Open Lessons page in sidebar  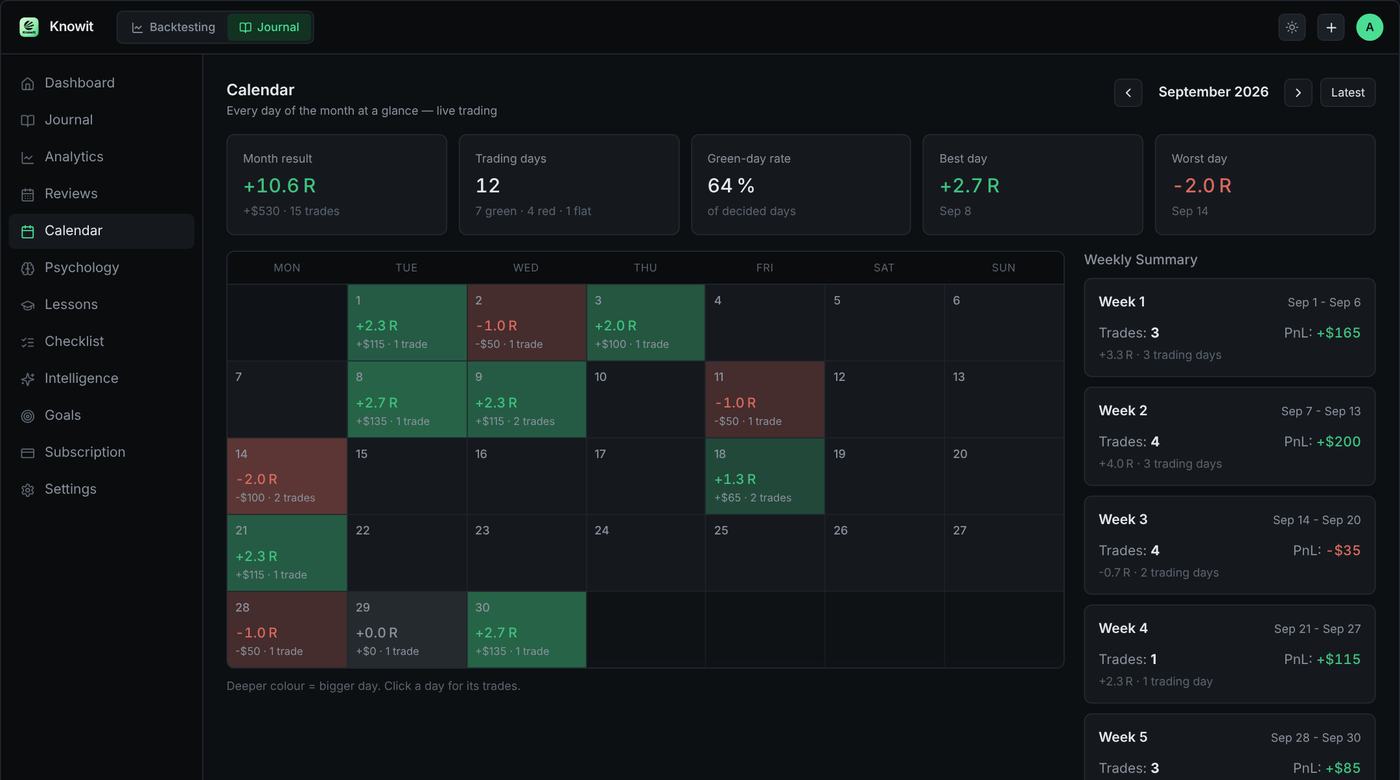101,305
